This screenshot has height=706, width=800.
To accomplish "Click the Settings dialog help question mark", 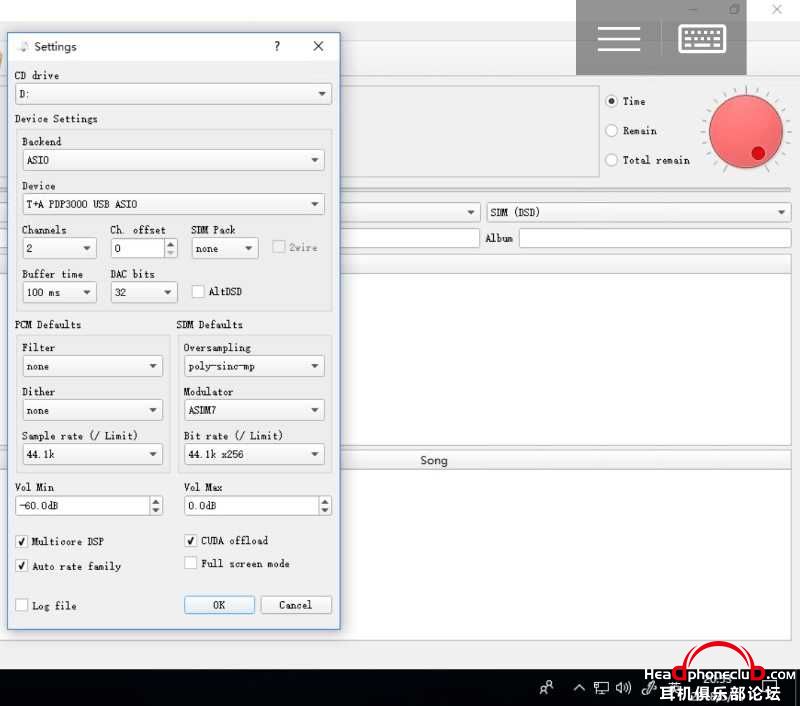I will coord(277,46).
